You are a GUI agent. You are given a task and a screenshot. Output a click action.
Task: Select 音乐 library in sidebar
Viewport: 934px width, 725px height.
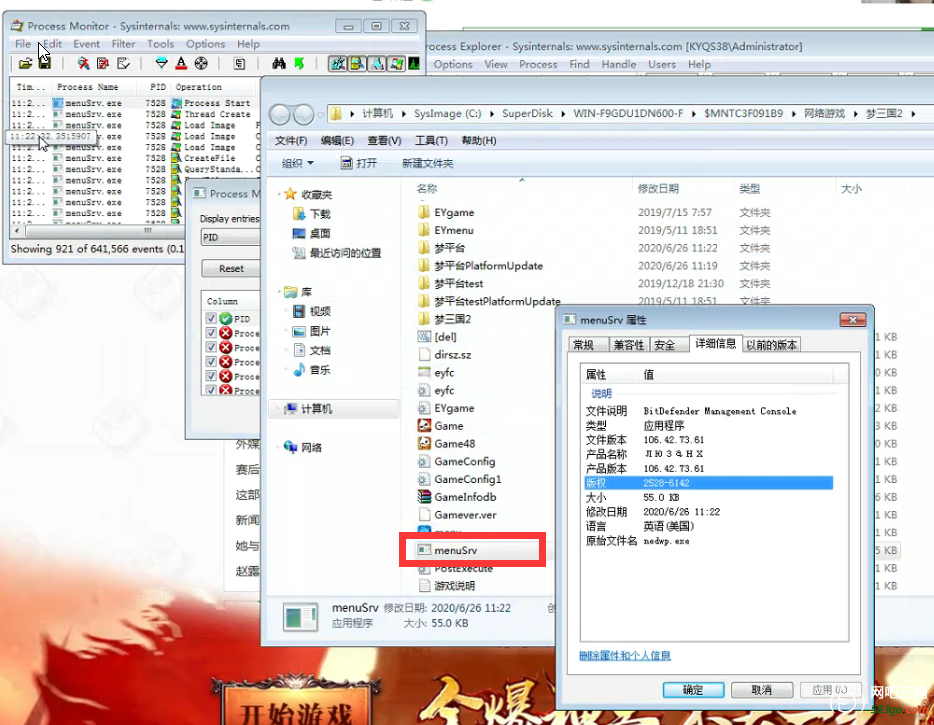click(x=312, y=370)
